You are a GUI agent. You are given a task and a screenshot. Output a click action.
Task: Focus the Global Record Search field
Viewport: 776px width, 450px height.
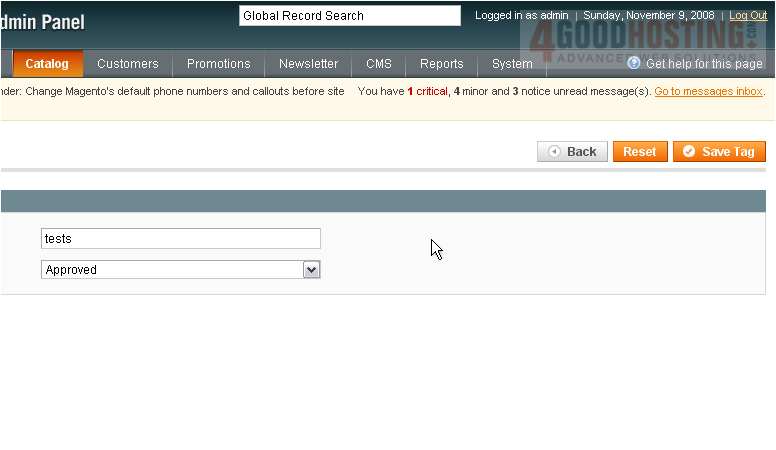tap(349, 16)
